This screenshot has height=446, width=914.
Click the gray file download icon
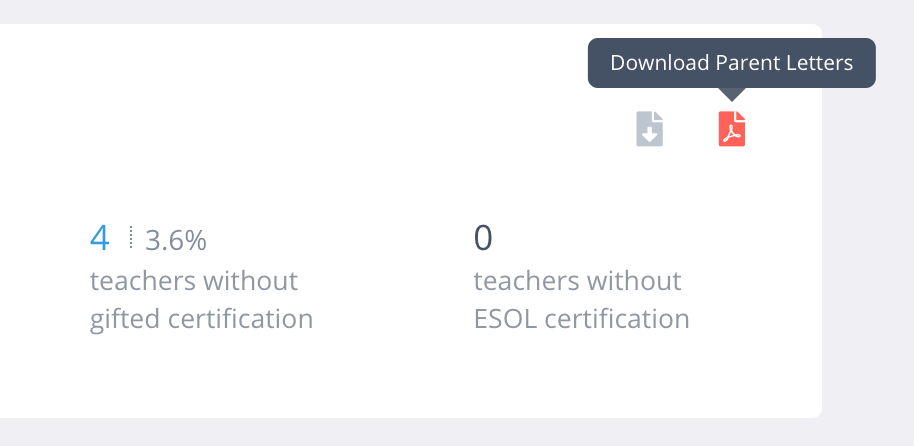(650, 129)
